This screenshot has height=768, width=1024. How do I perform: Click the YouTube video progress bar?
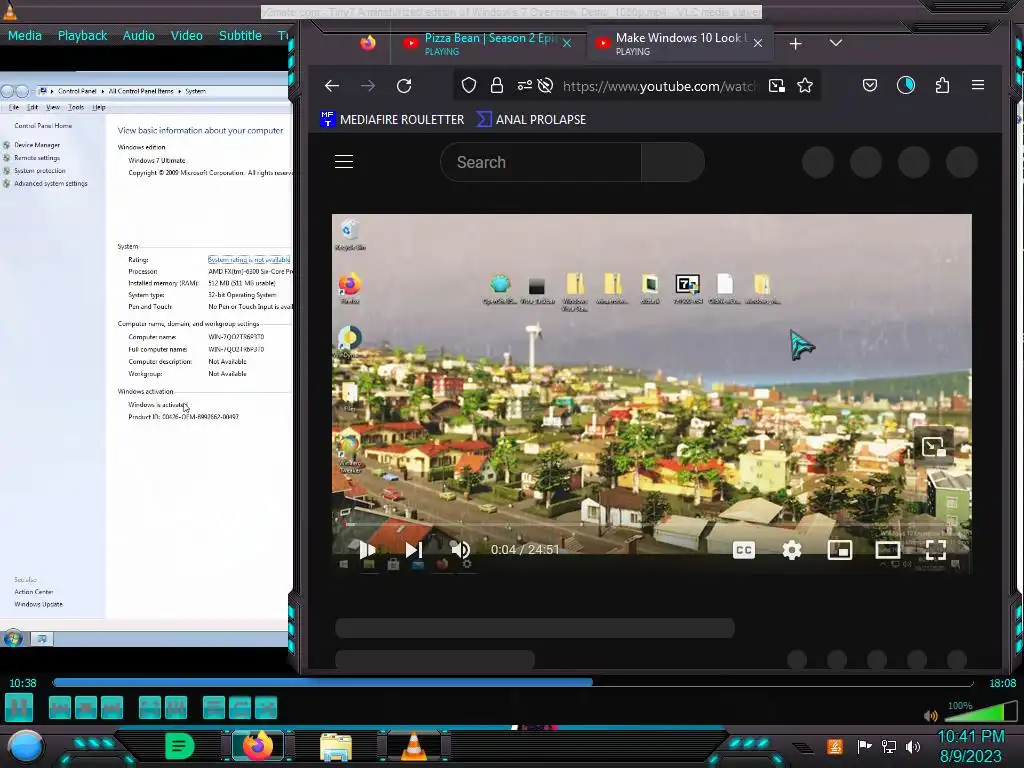652,524
